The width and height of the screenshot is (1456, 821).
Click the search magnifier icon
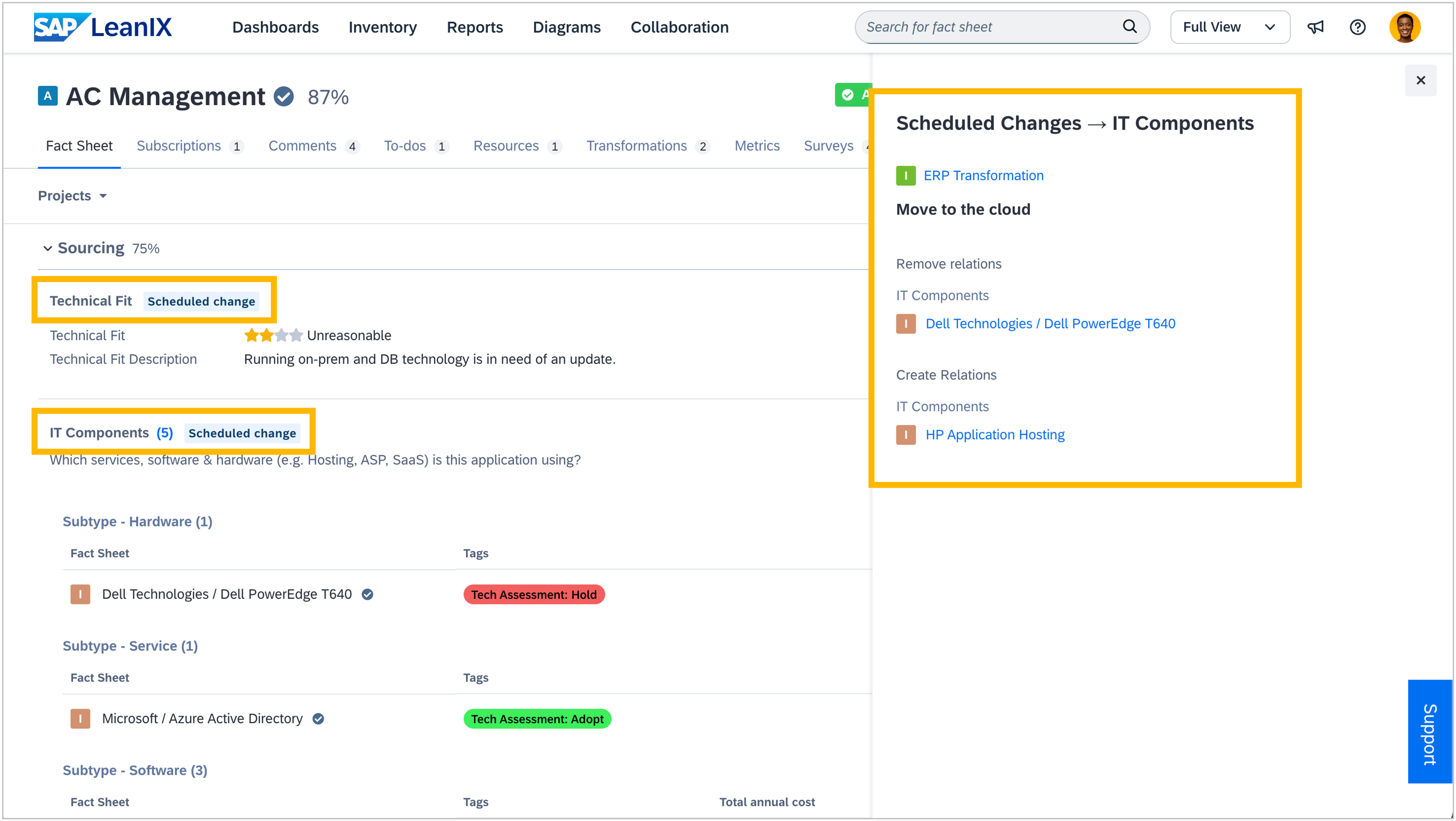click(x=1129, y=27)
